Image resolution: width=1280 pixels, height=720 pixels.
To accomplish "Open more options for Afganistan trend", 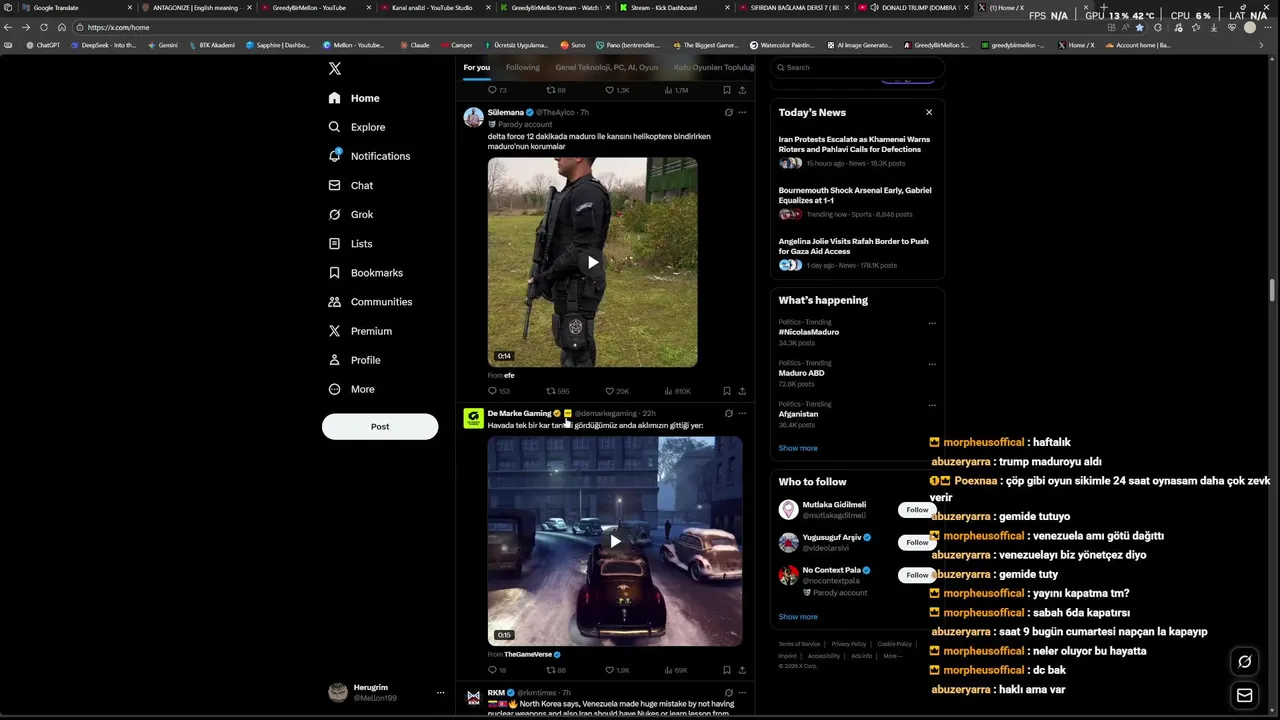I will 932,405.
